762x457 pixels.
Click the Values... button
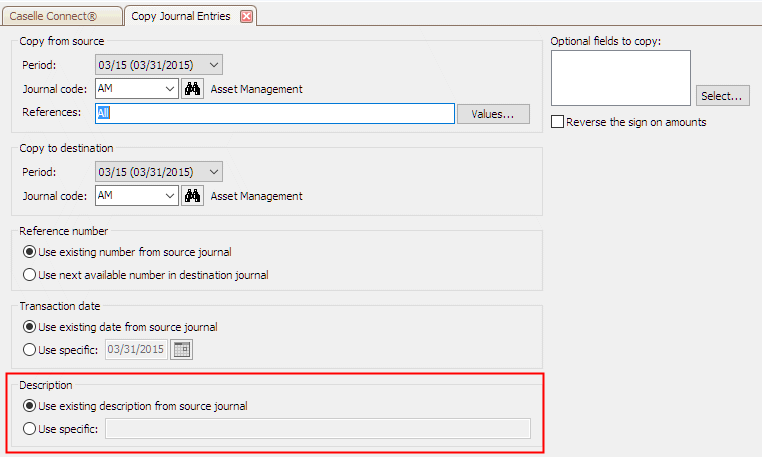[x=493, y=114]
